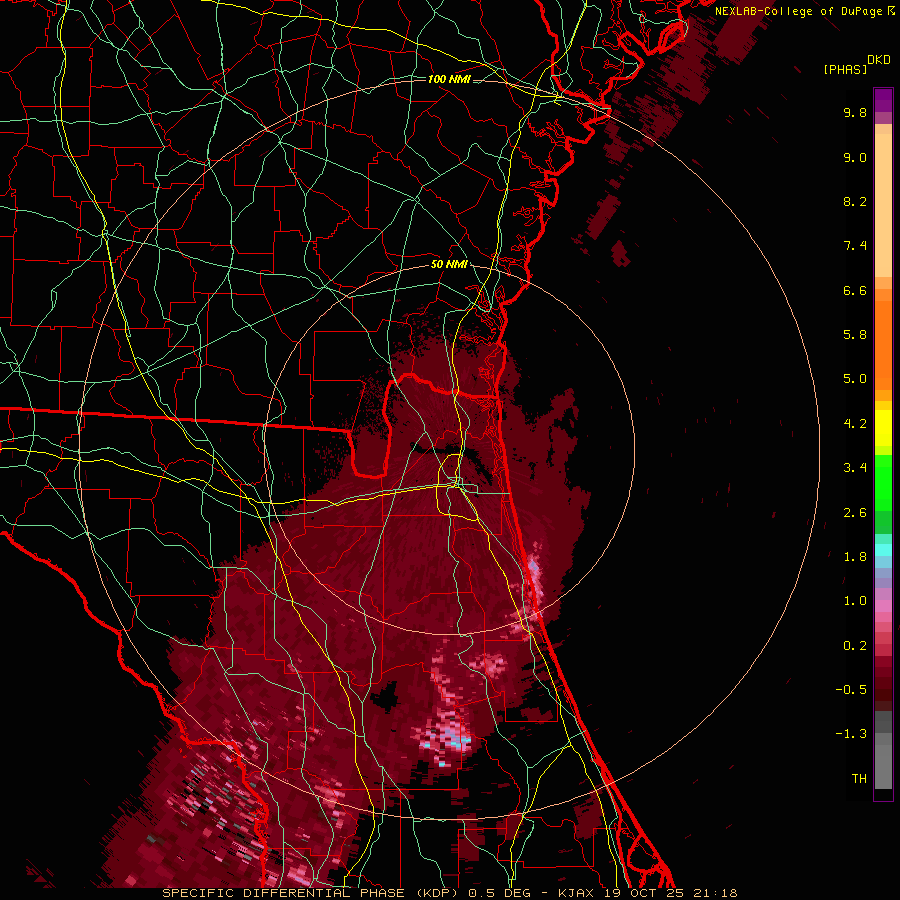900x900 pixels.
Task: Select the 9.0 value on color scale
Action: 855,157
